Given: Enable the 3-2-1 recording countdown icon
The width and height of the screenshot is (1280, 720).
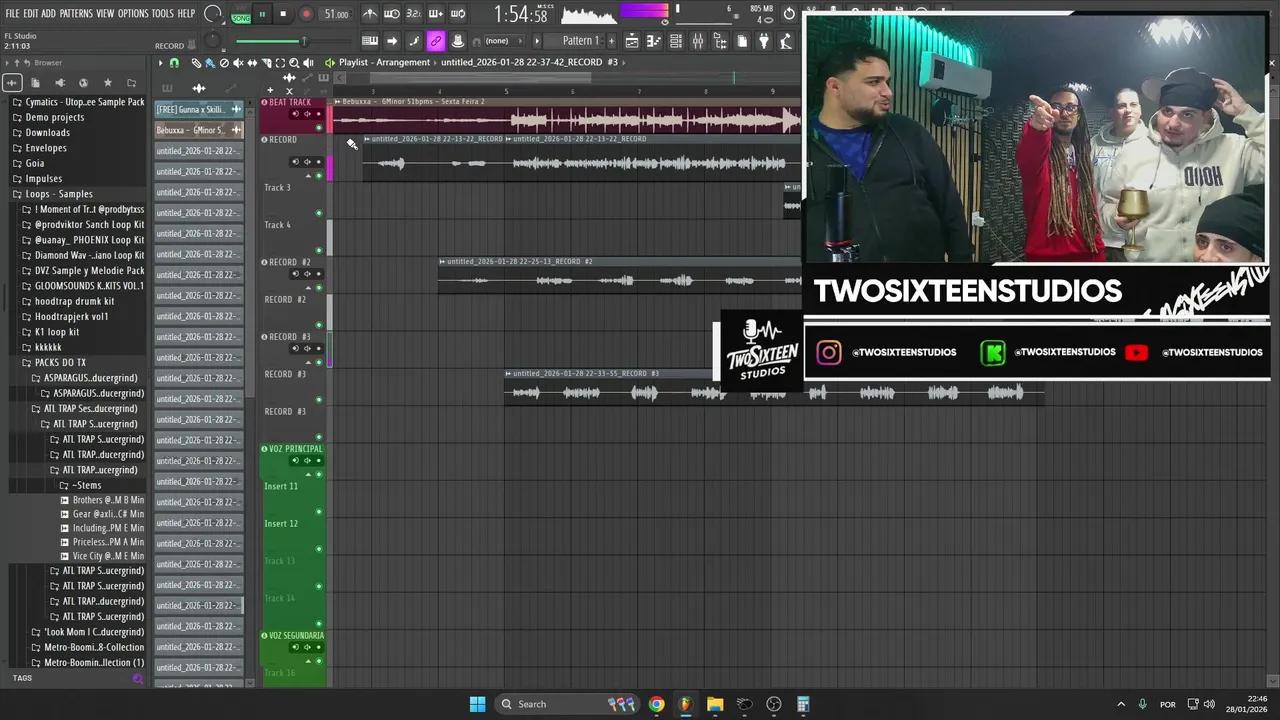Looking at the screenshot, I should [413, 13].
